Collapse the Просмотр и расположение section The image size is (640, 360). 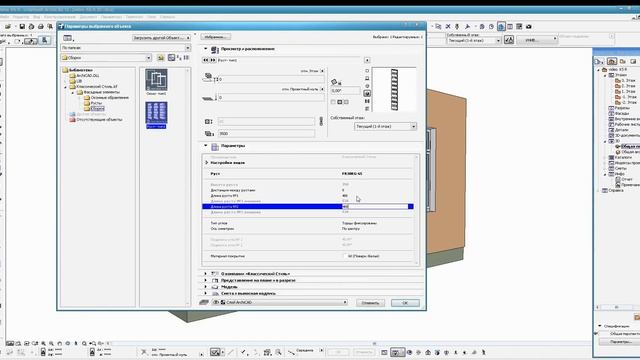205,49
